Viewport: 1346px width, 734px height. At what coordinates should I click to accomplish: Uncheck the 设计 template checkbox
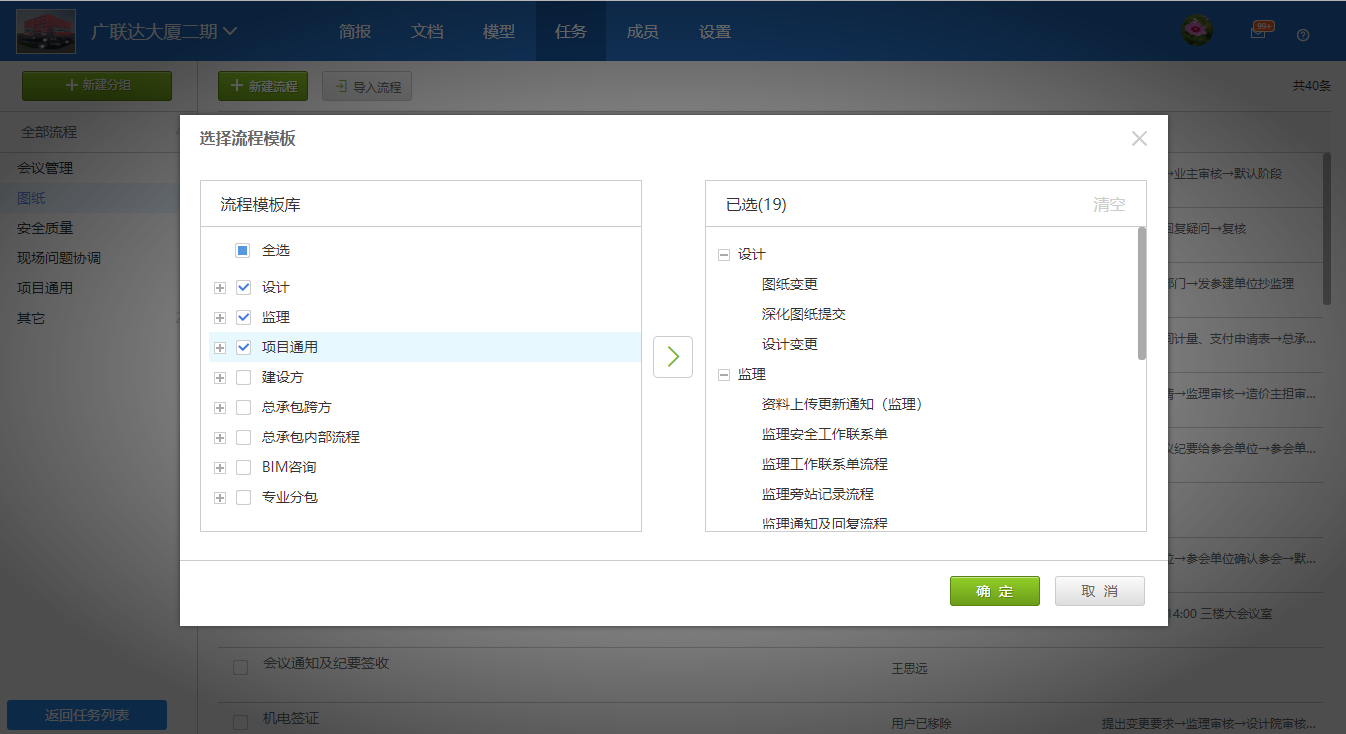coord(243,288)
